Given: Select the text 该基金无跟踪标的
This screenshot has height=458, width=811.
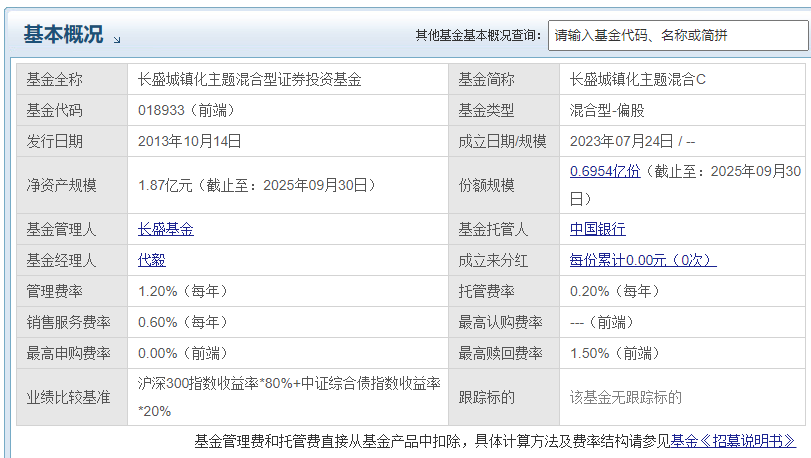Looking at the screenshot, I should 626,397.
